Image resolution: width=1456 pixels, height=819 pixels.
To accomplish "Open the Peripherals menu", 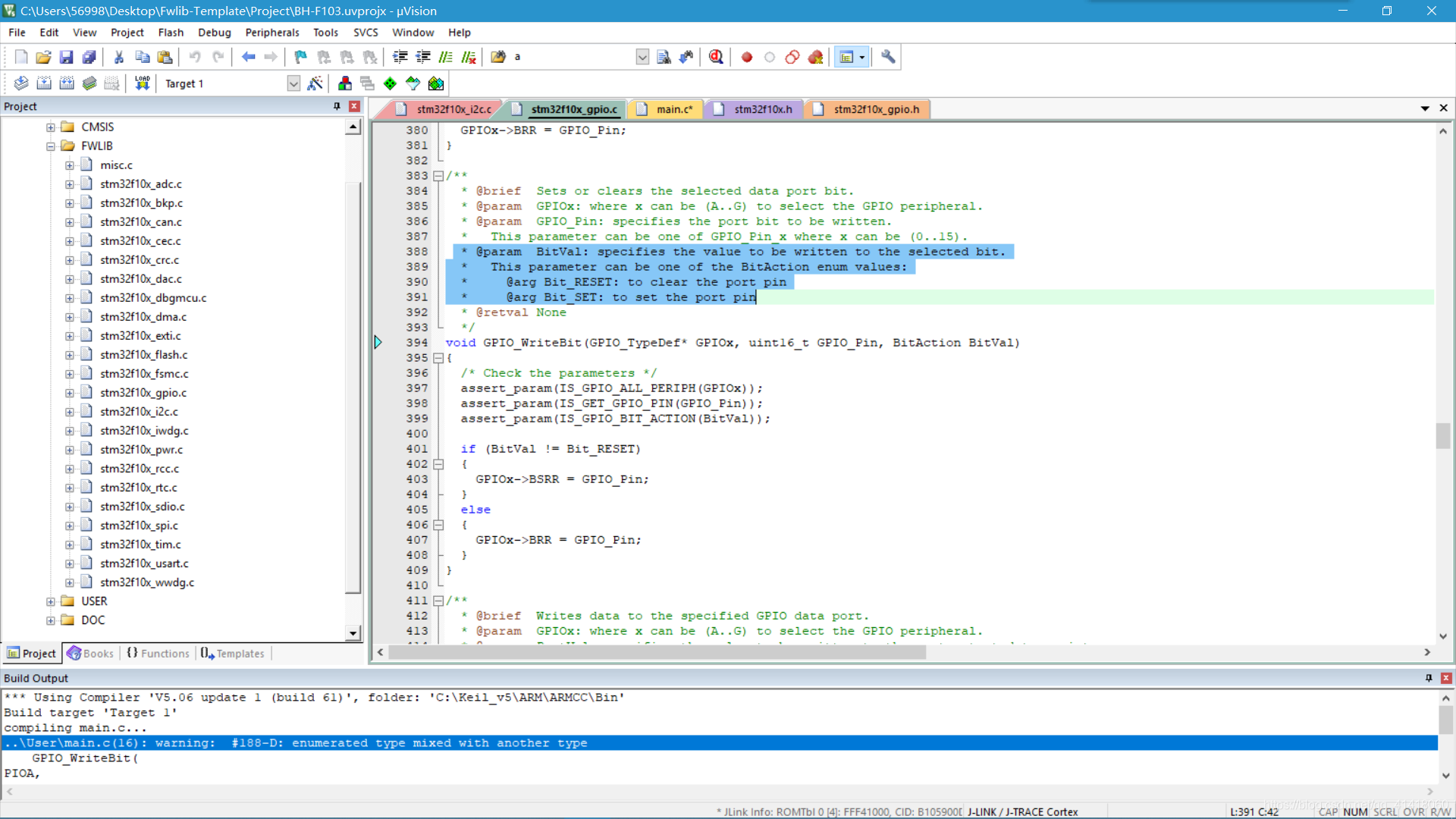I will [x=272, y=33].
